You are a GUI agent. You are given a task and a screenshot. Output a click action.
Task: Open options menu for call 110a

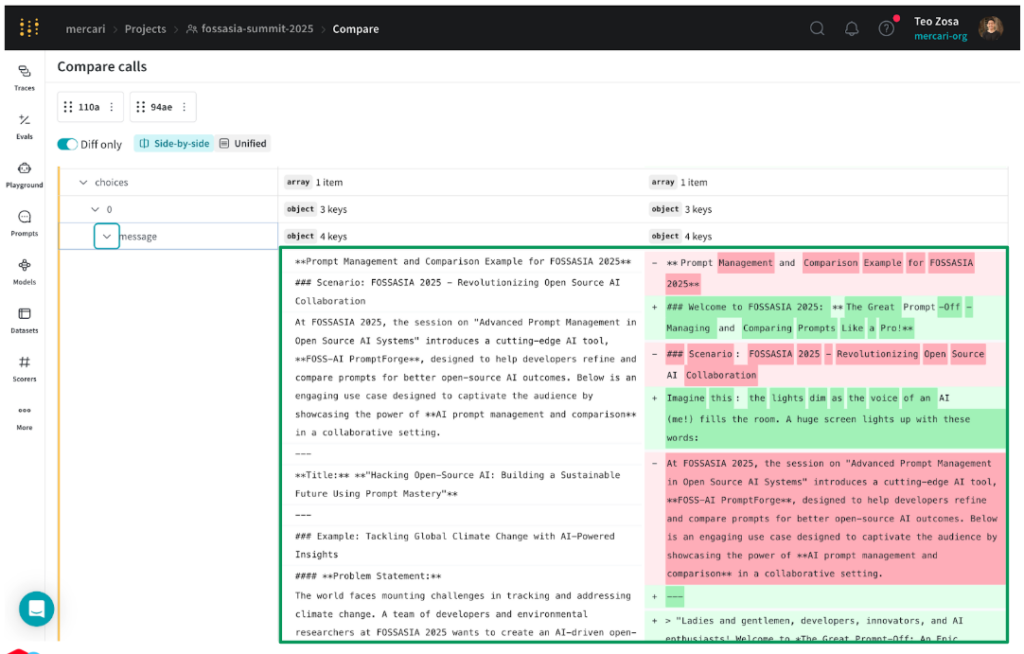[x=111, y=107]
